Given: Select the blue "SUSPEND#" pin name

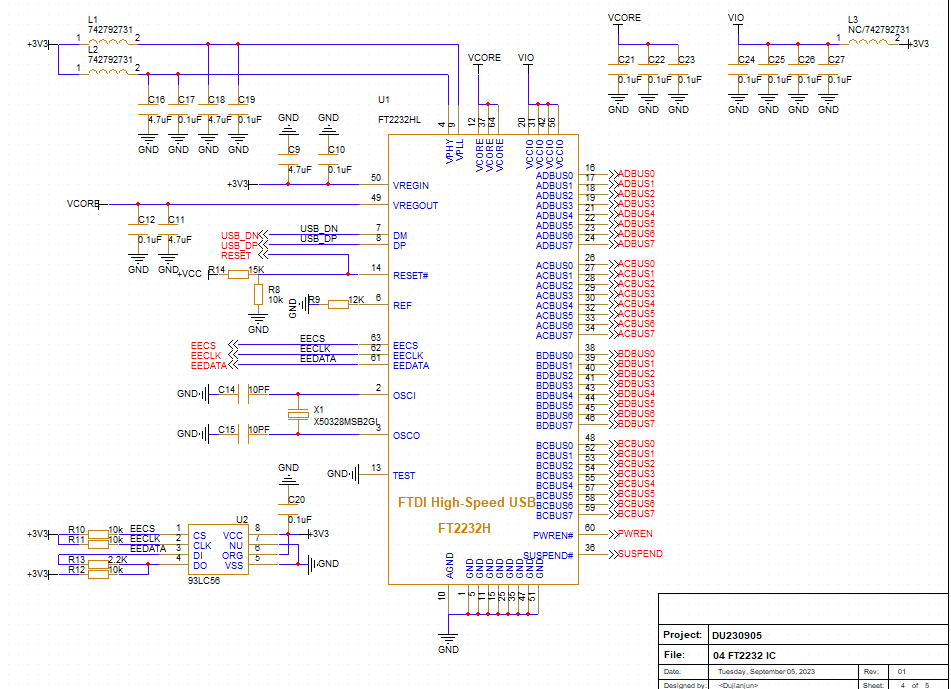Looking at the screenshot, I should [x=548, y=556].
